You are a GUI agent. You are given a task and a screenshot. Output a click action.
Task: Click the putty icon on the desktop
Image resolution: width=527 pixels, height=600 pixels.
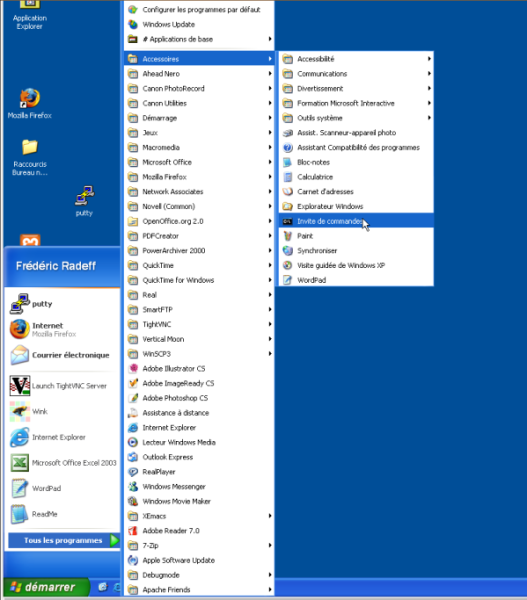(x=85, y=195)
